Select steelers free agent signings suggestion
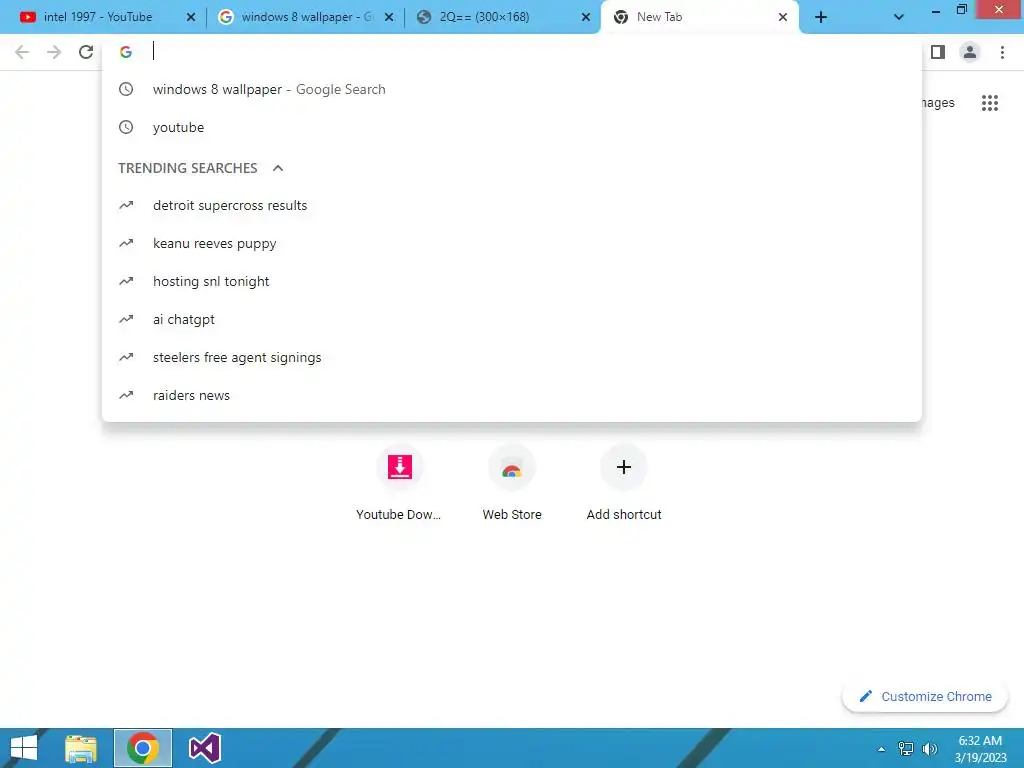The image size is (1024, 768). click(512, 357)
